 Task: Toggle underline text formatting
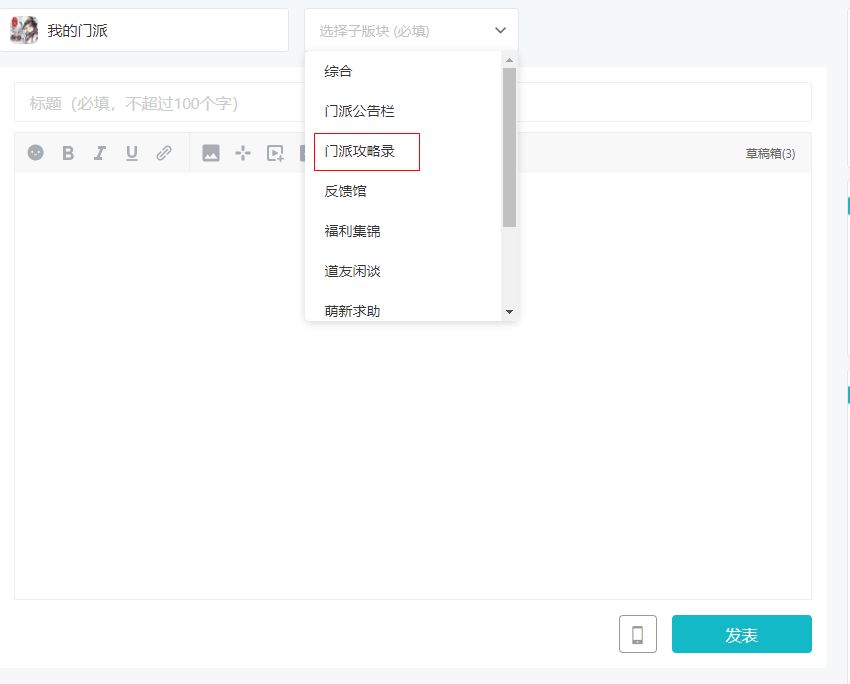[132, 153]
